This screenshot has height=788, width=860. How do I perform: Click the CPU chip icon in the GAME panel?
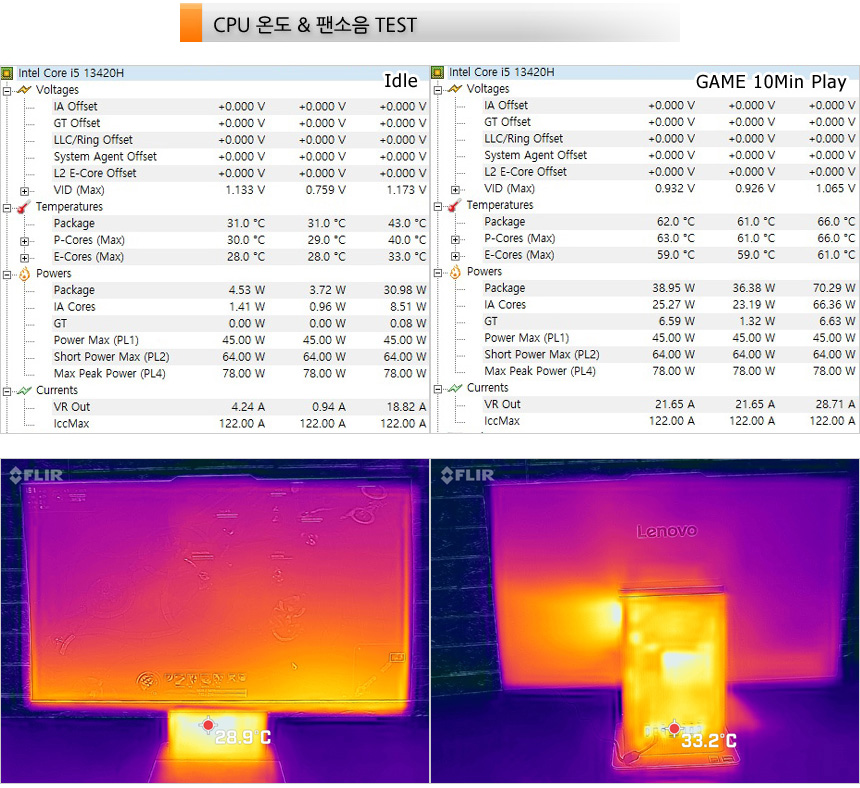click(x=438, y=72)
